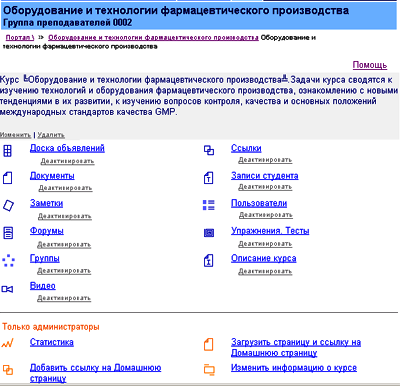Deactivate the Описание курса tool
Screen dimensions: 400x386
click(265, 271)
